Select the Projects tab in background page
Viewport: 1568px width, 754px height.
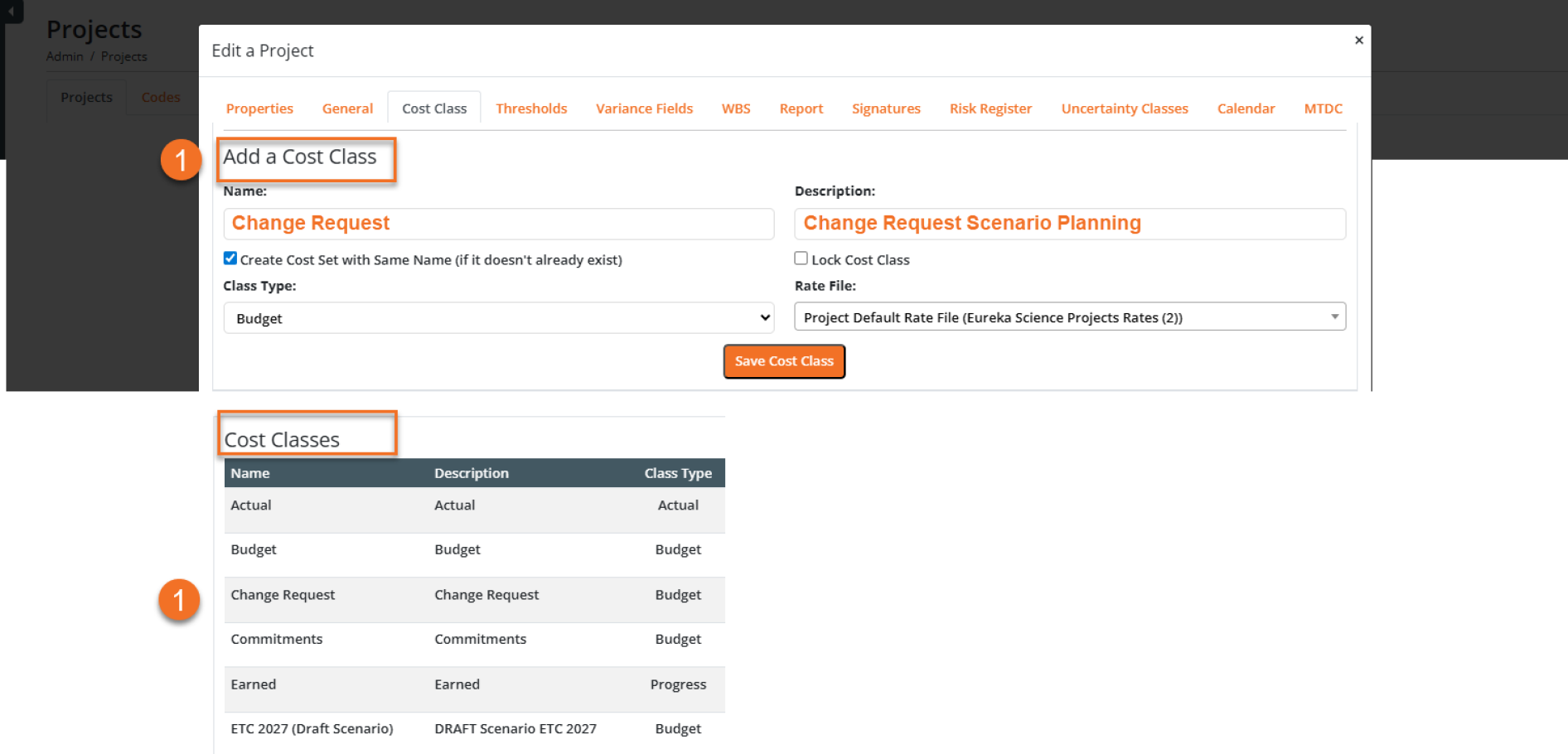(x=86, y=98)
